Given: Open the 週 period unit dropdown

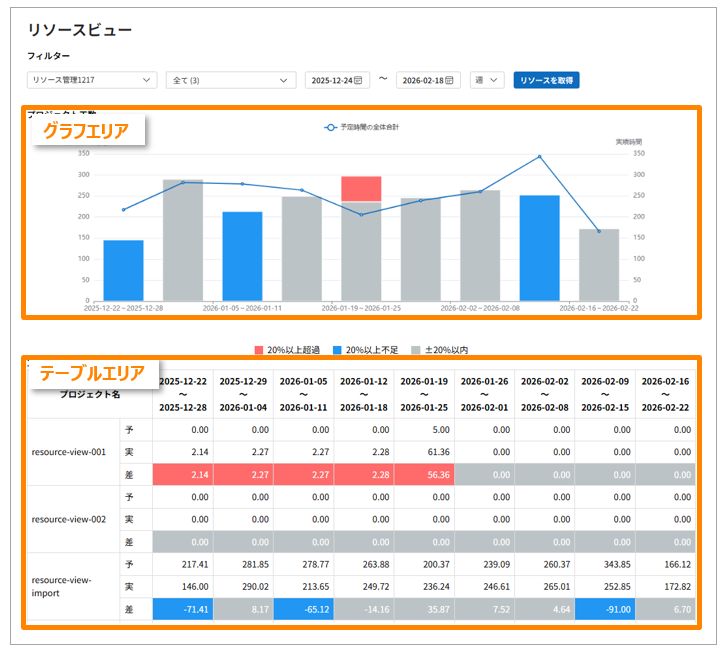Looking at the screenshot, I should [x=487, y=80].
